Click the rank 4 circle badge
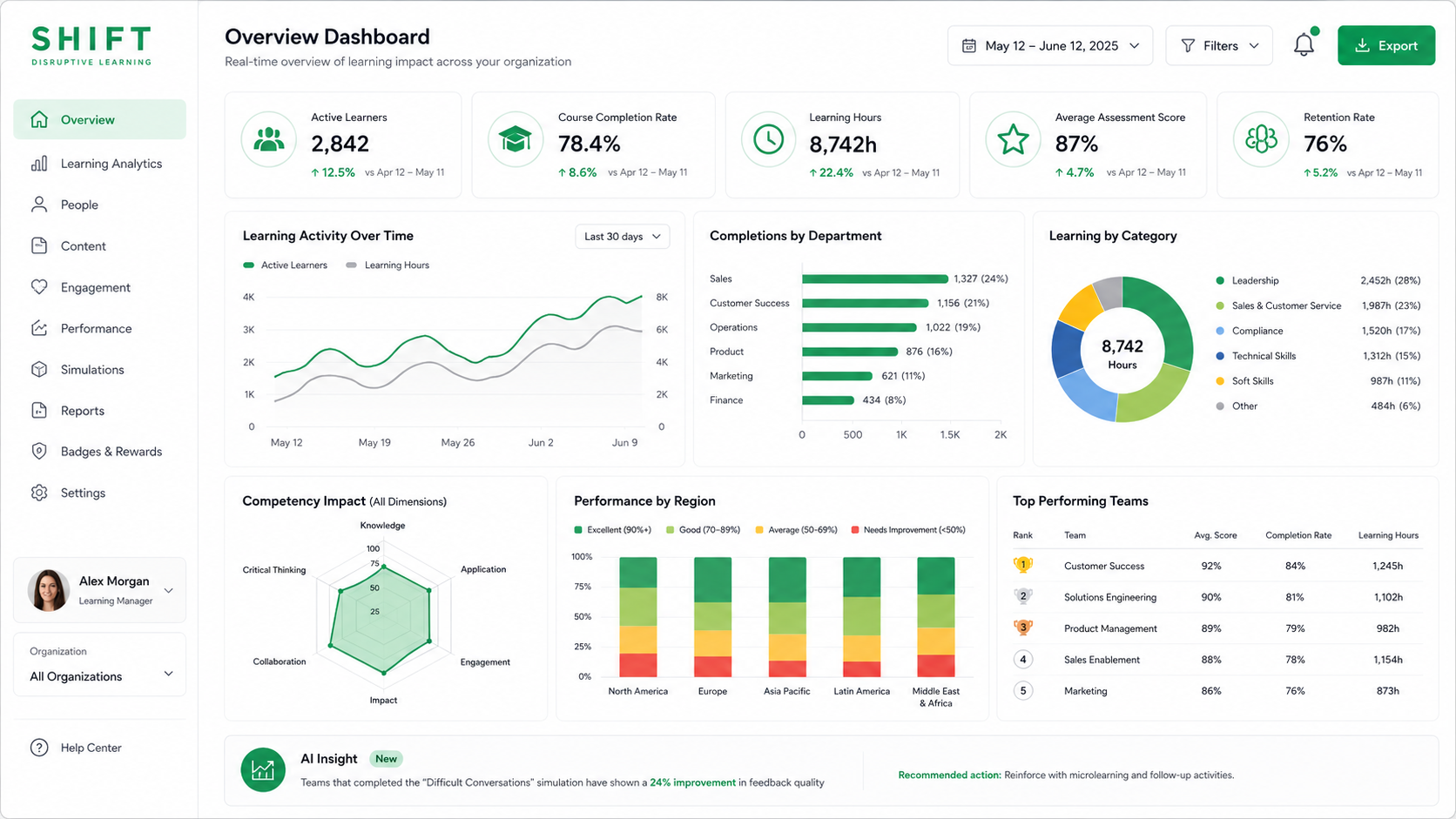The height and width of the screenshot is (819, 1456). (x=1023, y=659)
